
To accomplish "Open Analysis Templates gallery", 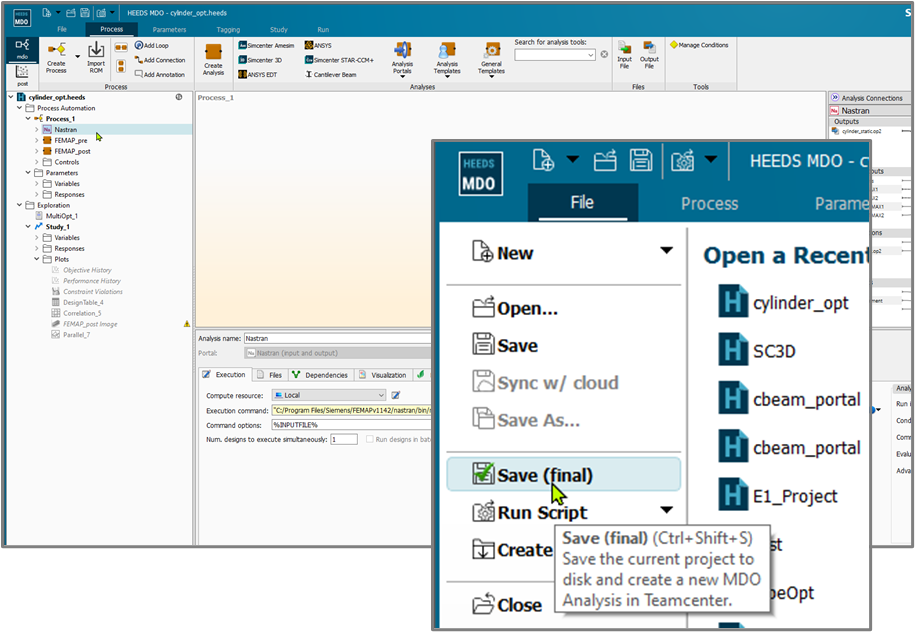I will 447,60.
